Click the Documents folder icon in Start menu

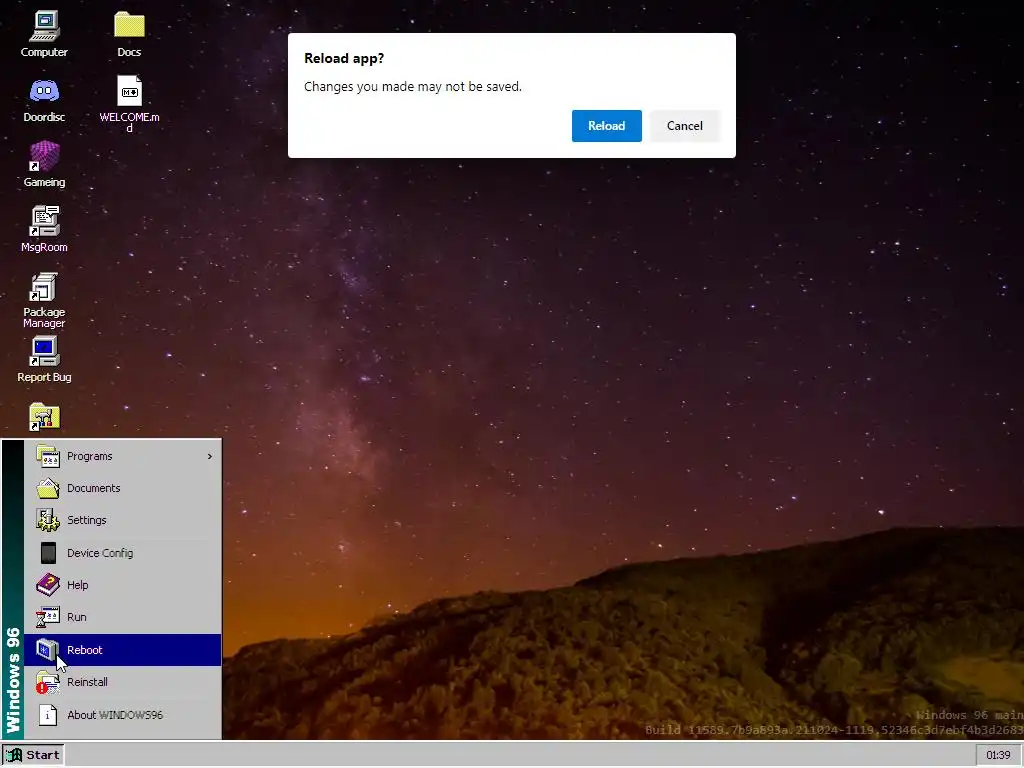48,488
